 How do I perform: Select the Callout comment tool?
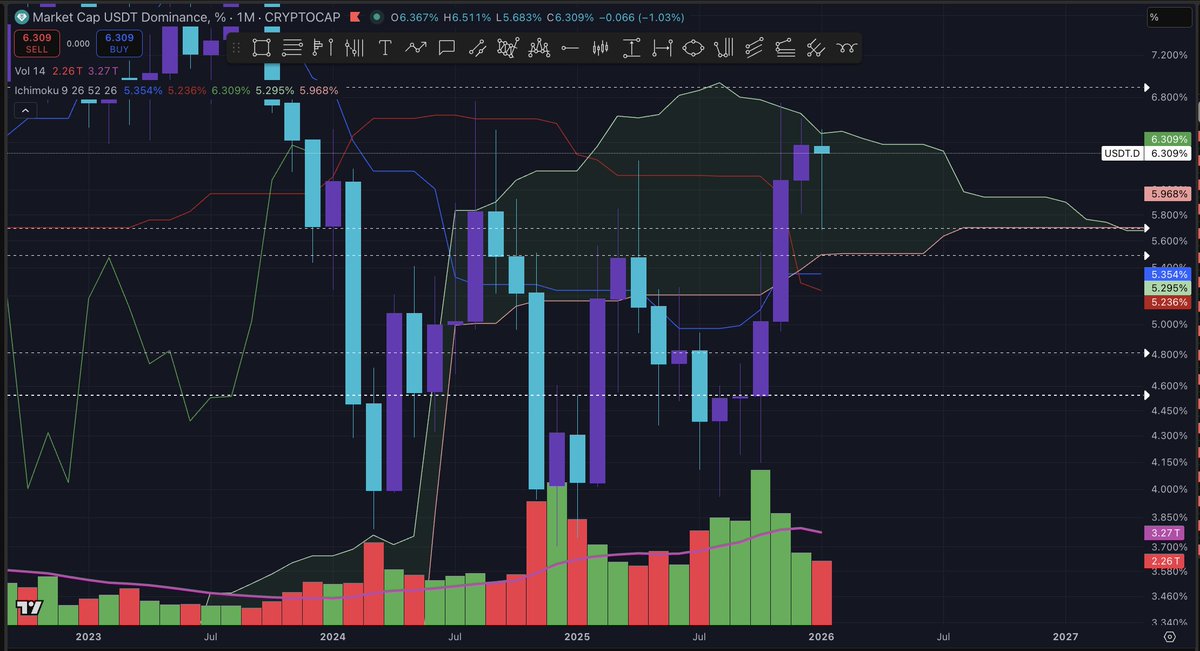(x=446, y=47)
